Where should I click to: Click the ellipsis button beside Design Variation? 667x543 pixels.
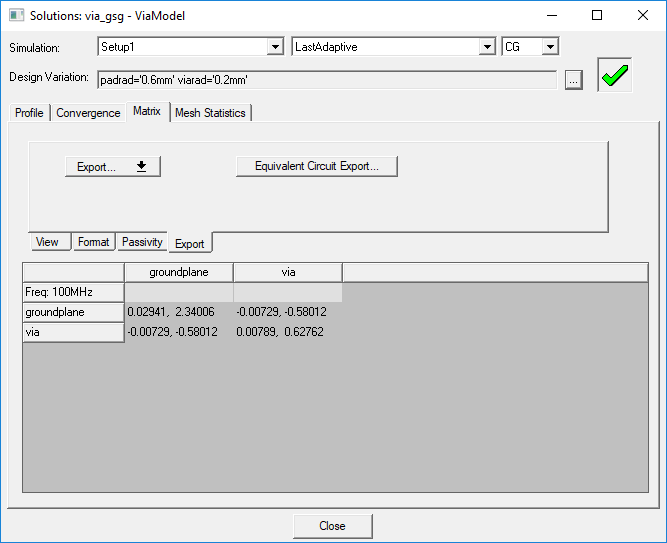coord(573,81)
